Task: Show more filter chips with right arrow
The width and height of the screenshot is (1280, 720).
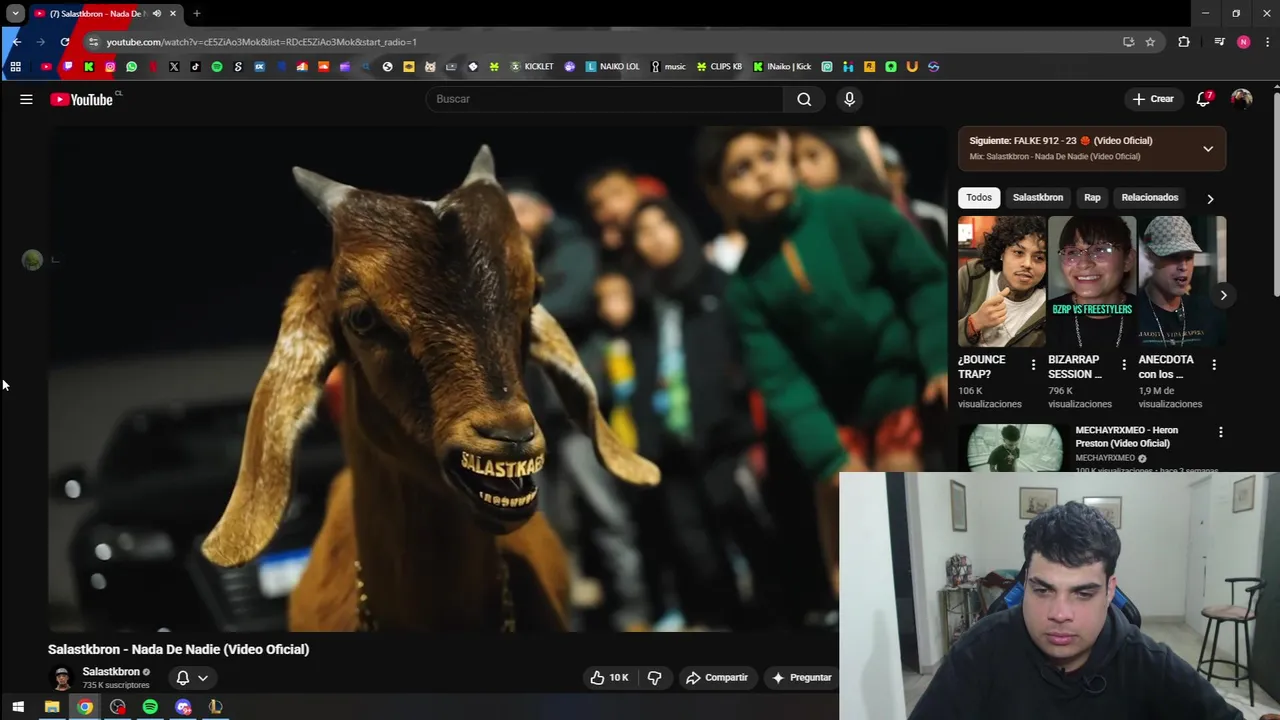Action: 1210,198
